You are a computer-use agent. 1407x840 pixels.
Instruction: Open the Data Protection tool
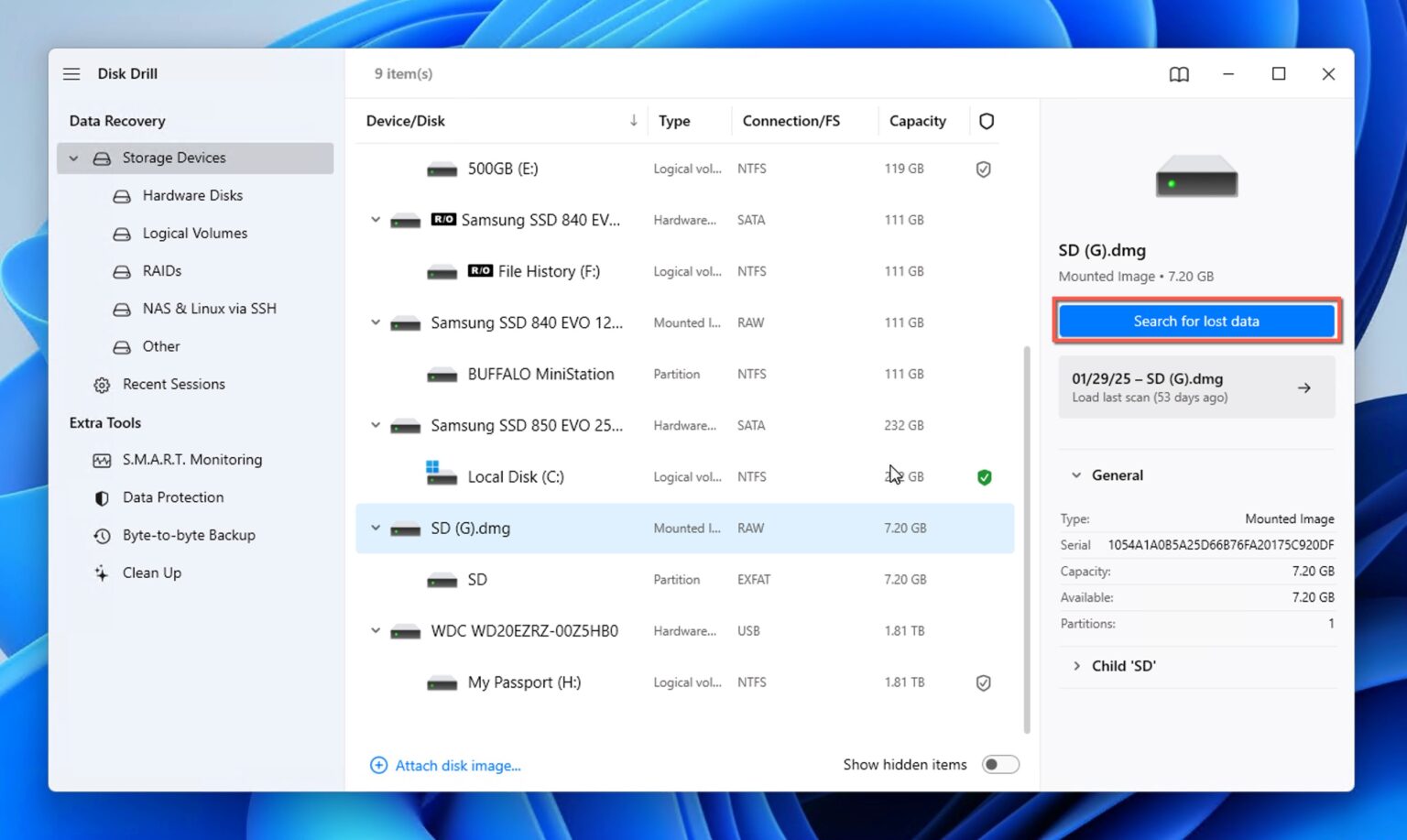click(x=172, y=496)
